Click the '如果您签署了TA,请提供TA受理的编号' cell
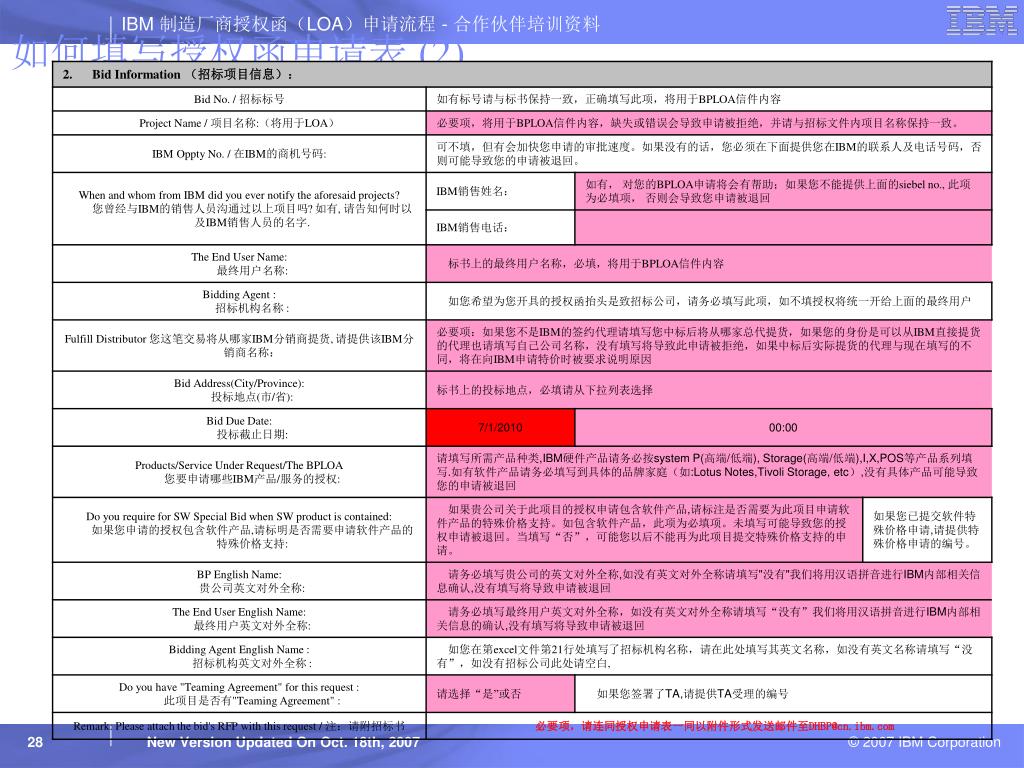 point(783,694)
